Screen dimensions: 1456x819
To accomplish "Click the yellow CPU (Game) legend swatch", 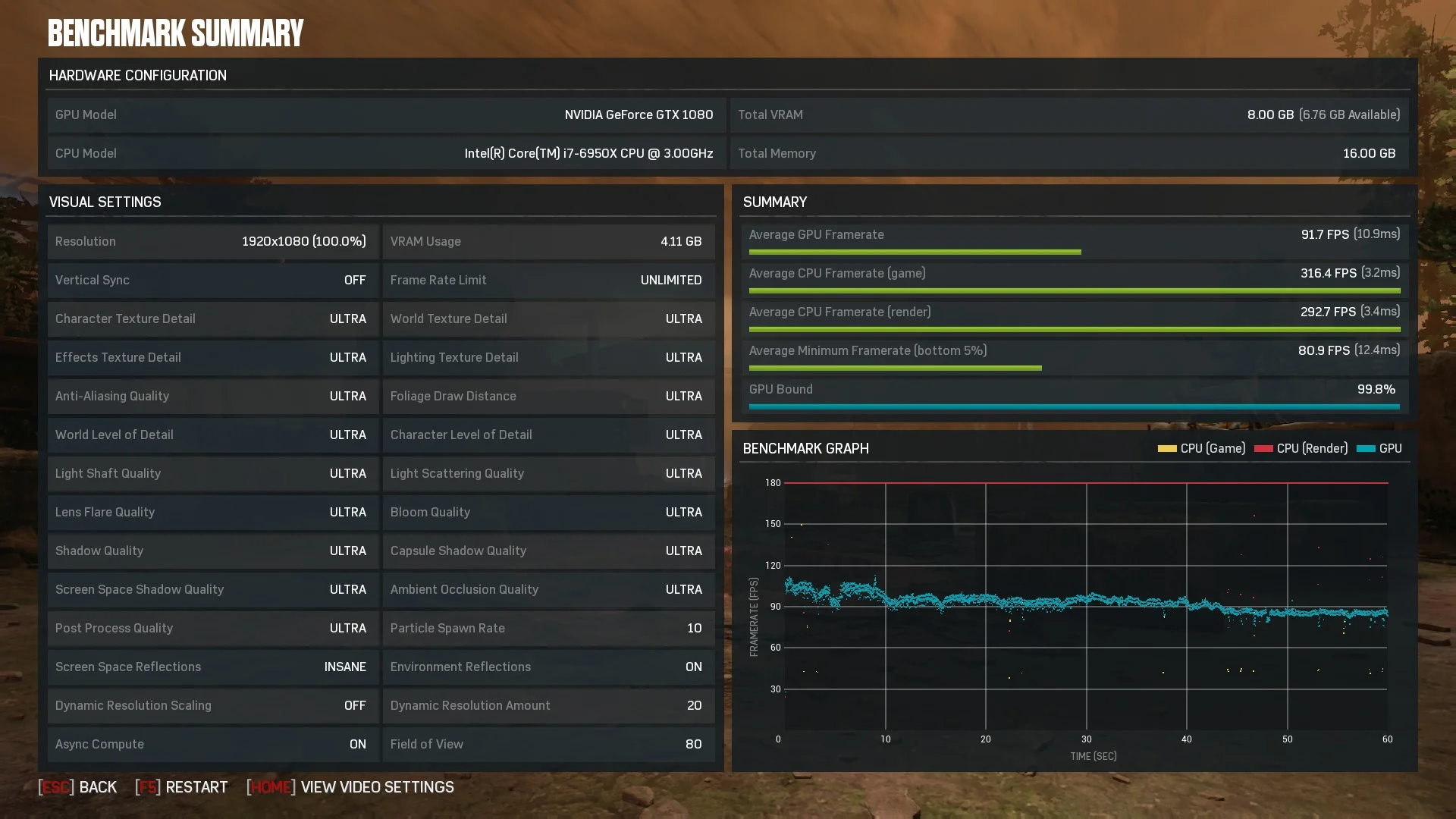I will tap(1167, 449).
